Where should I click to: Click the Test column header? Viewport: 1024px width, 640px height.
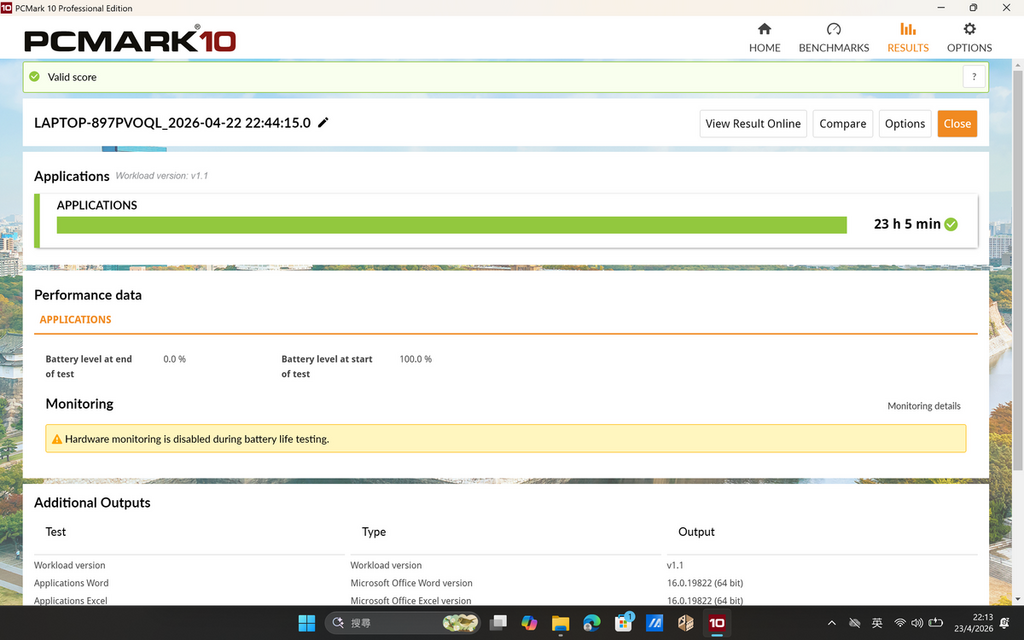56,532
